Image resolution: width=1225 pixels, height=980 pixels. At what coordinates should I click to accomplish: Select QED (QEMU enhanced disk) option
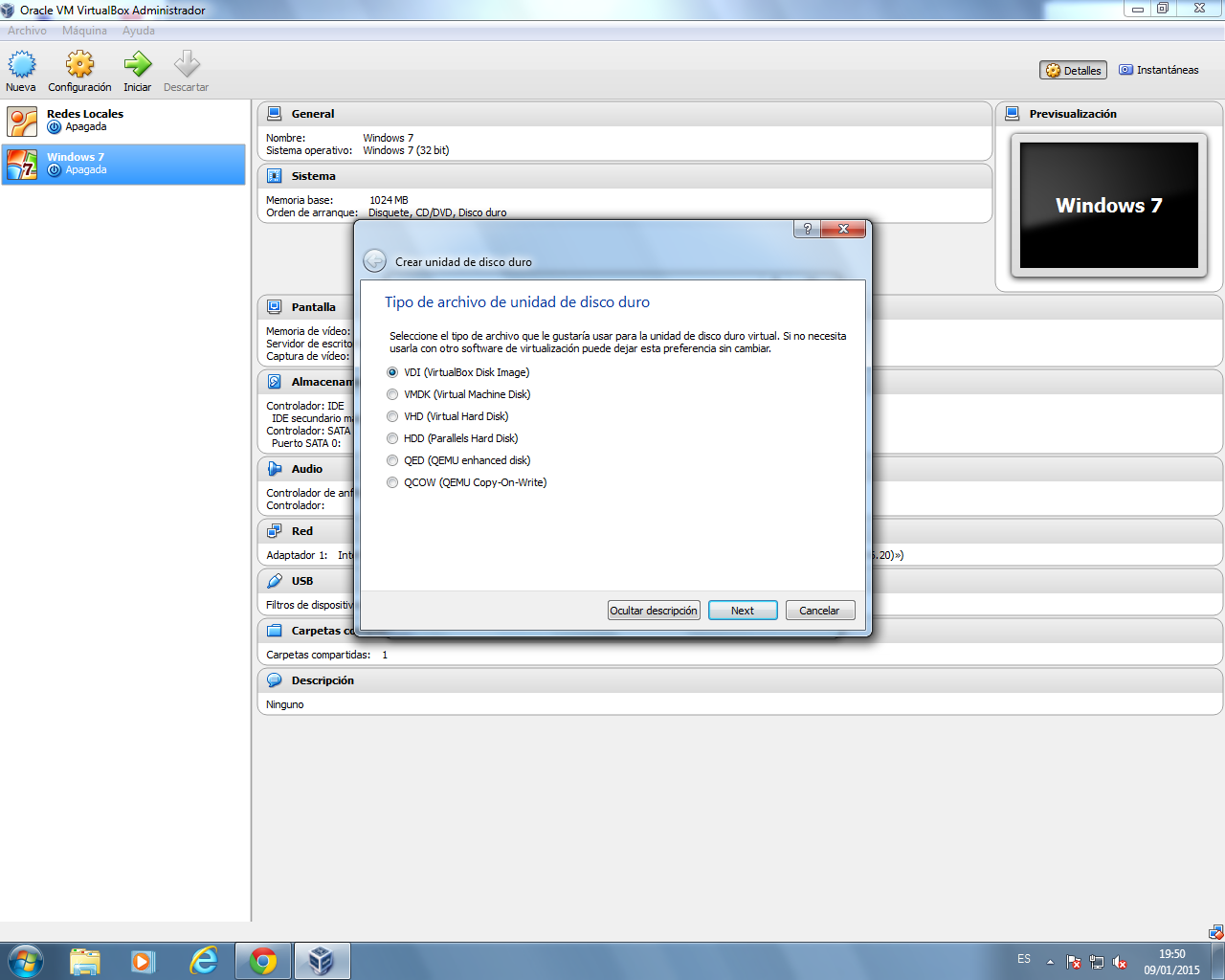tap(458, 460)
